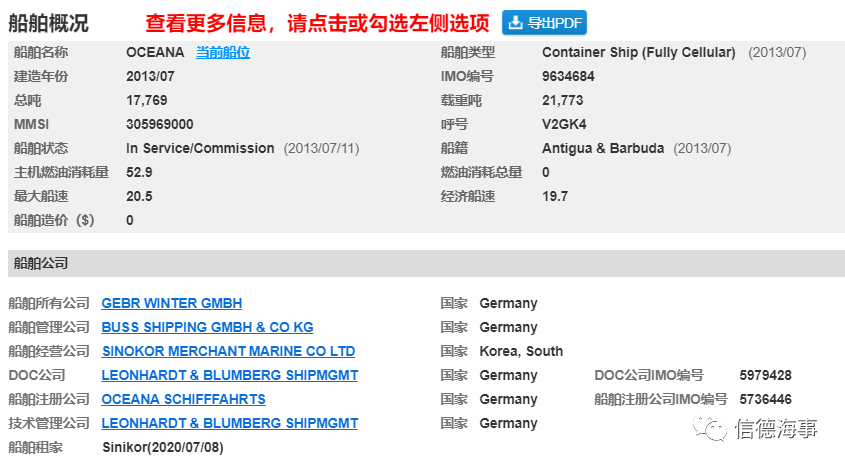Select the 船舶公司 section header

[426, 263]
